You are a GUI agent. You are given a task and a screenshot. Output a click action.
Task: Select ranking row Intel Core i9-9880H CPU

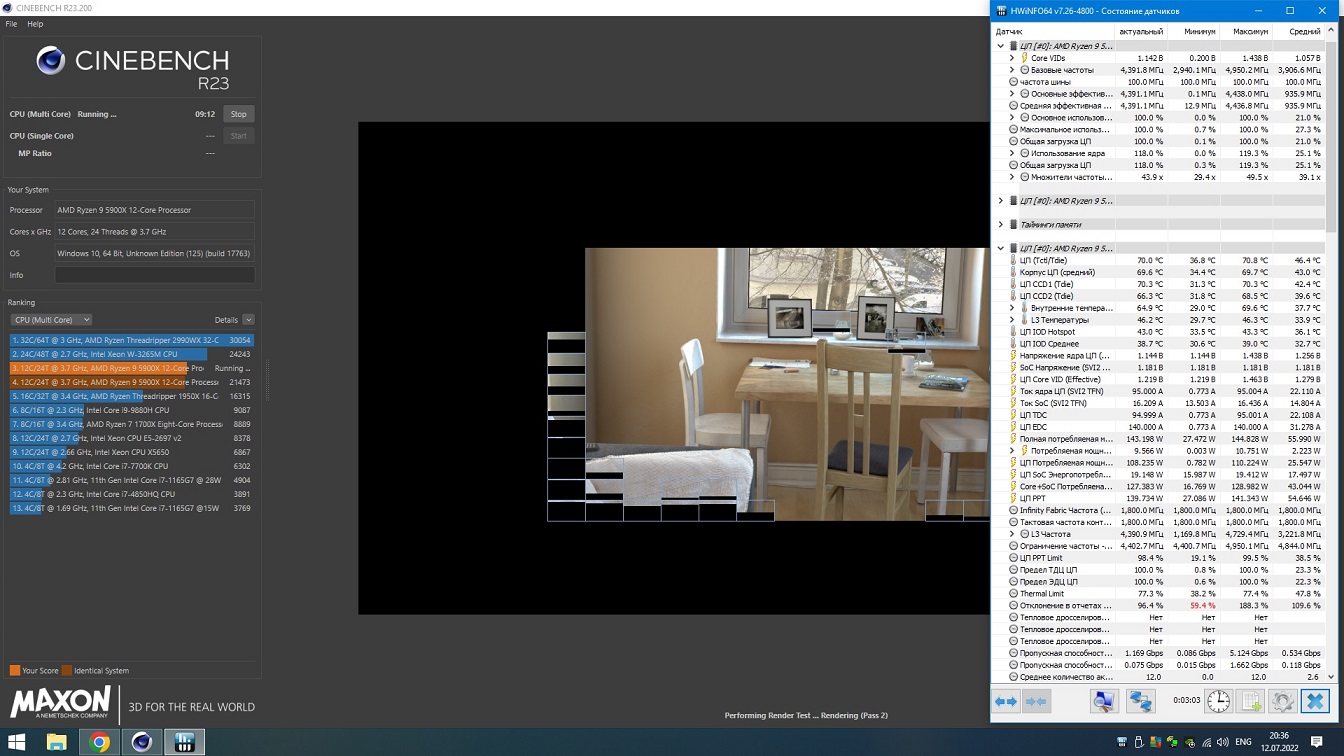pyautogui.click(x=131, y=410)
